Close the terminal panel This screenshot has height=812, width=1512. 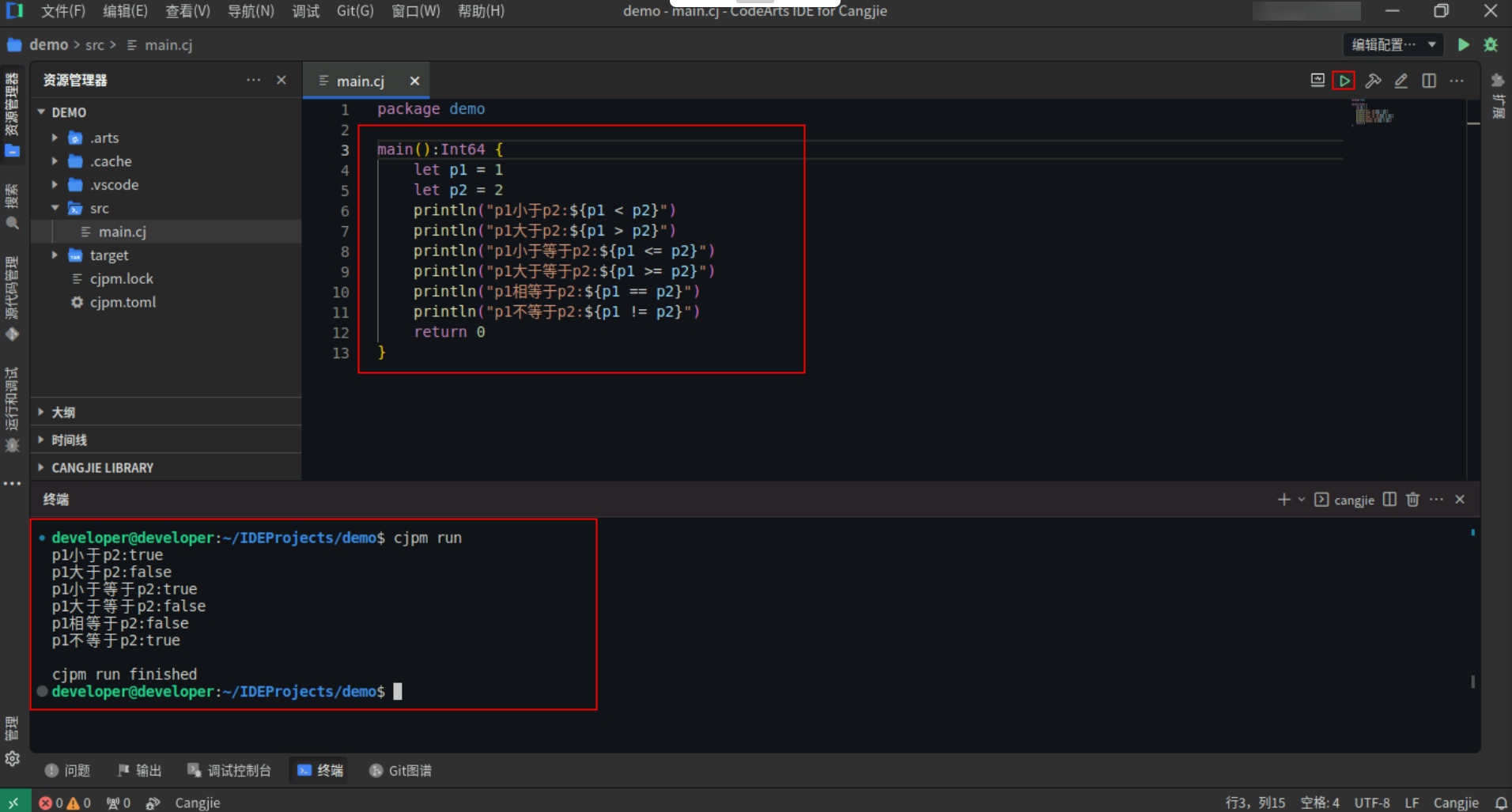tap(1460, 500)
